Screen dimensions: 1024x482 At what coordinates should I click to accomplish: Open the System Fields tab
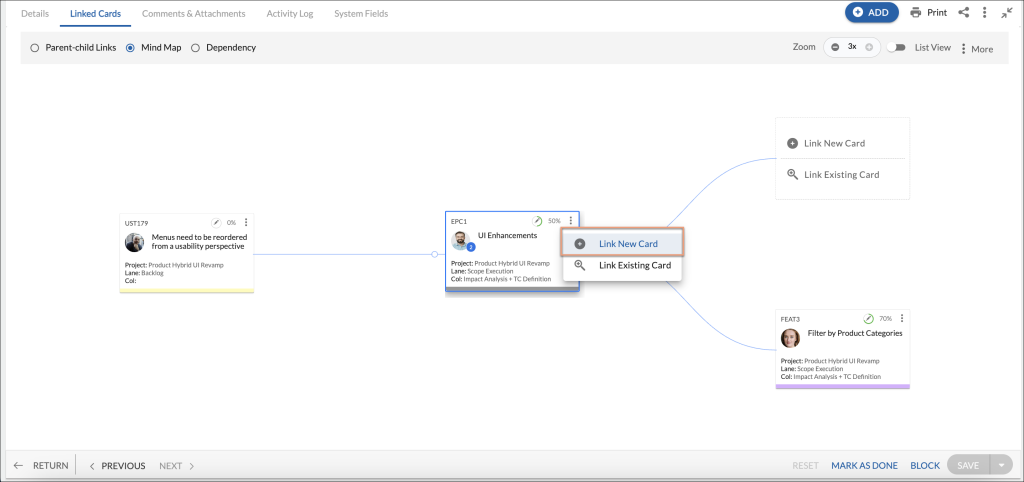click(361, 13)
